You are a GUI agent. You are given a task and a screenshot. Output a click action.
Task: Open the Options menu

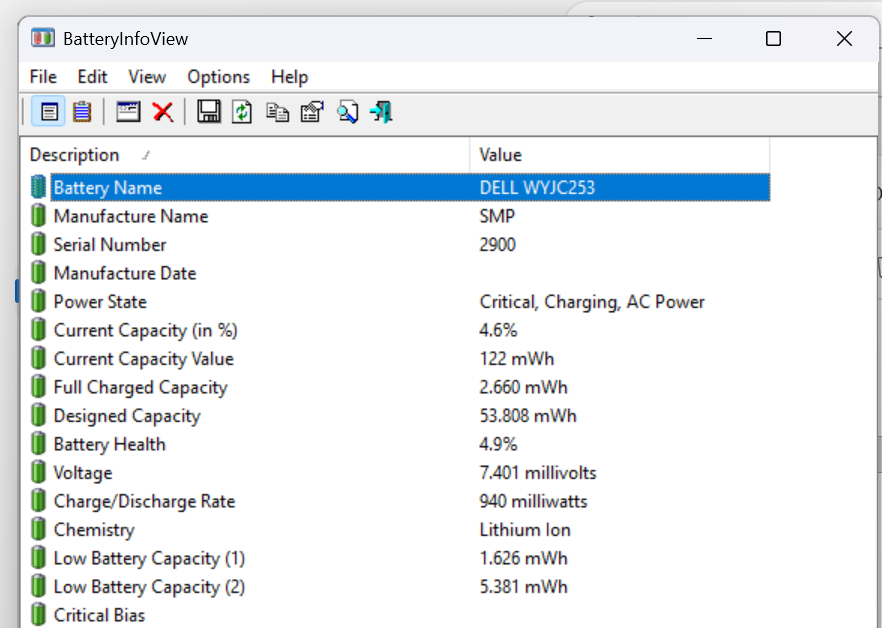[x=218, y=77]
